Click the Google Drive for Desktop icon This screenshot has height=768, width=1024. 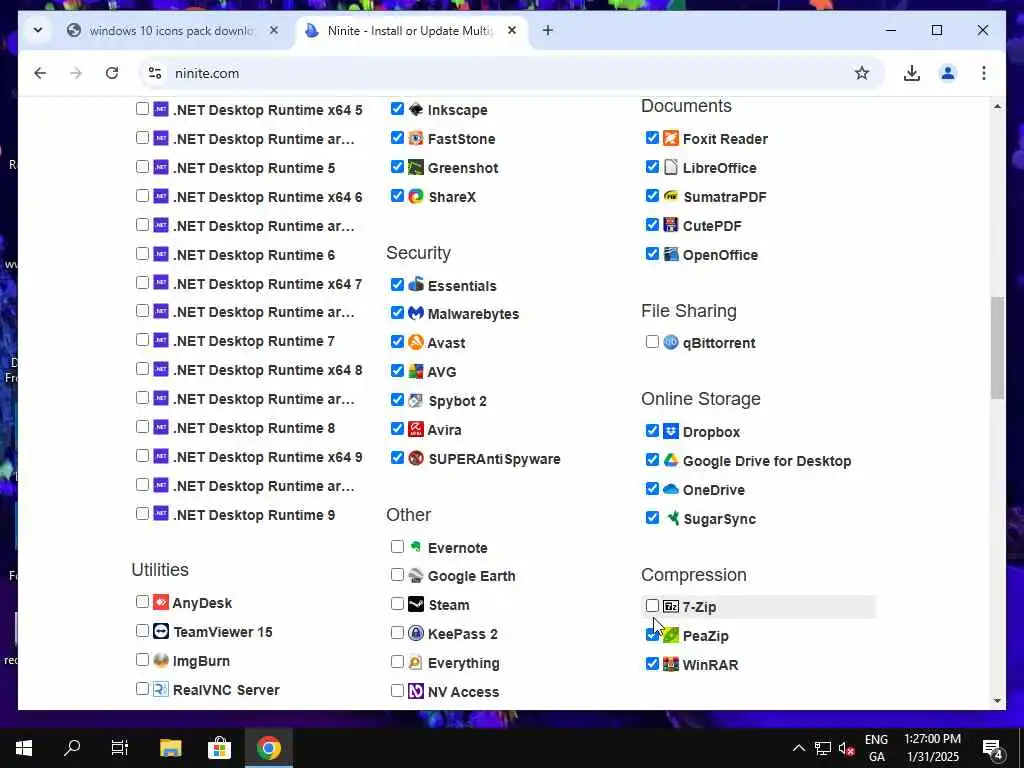click(x=671, y=460)
